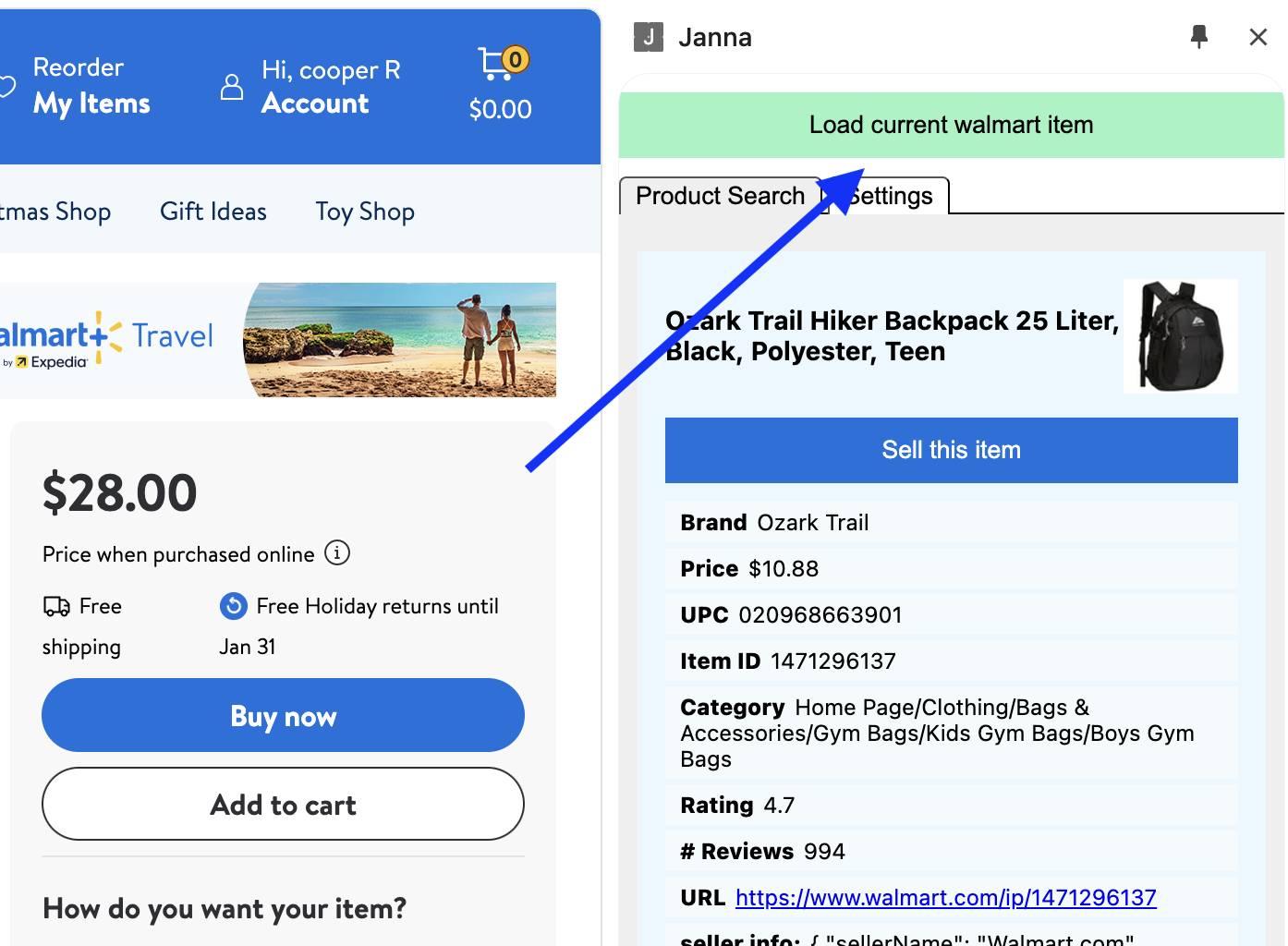
Task: Click the Holiday returns circular arrow icon
Action: tap(234, 606)
